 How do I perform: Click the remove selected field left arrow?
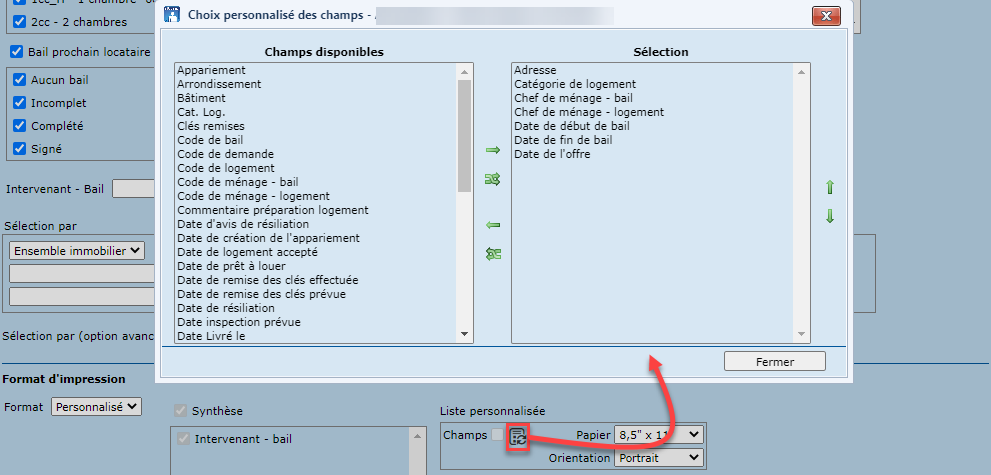click(492, 225)
